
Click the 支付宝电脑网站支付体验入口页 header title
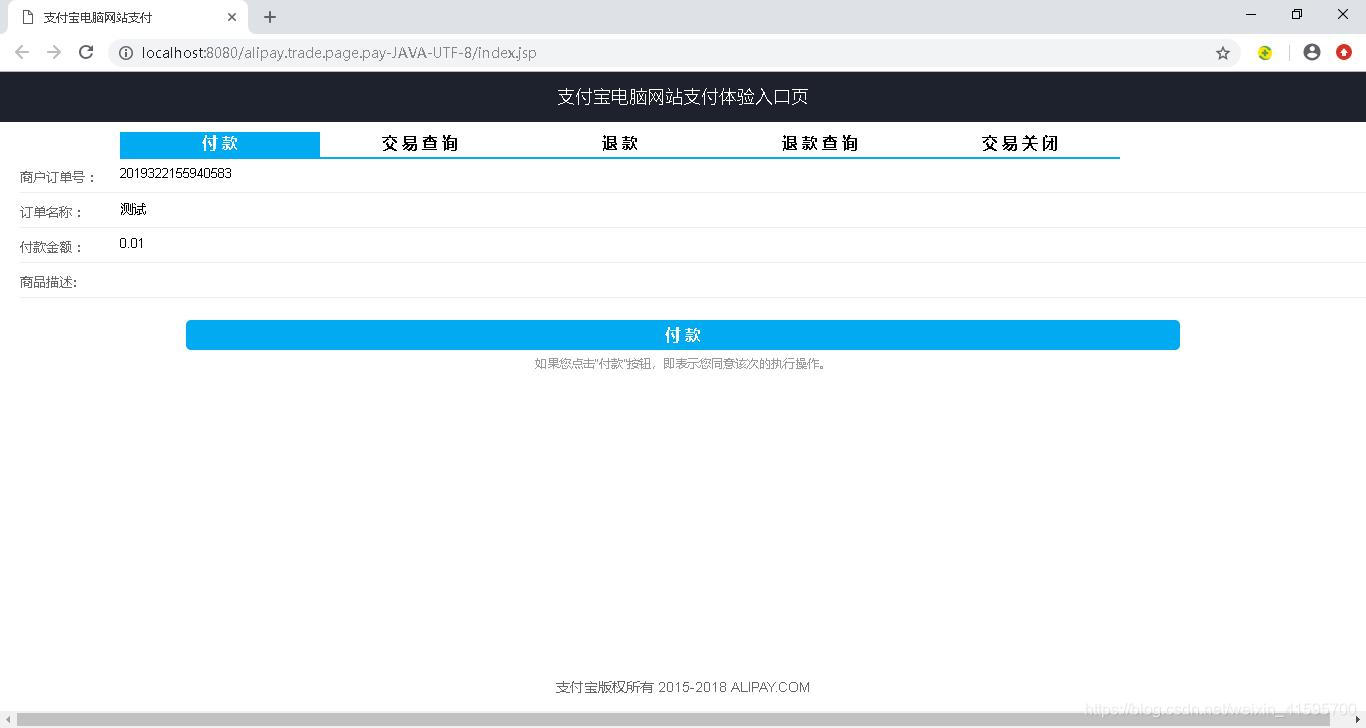pos(683,97)
